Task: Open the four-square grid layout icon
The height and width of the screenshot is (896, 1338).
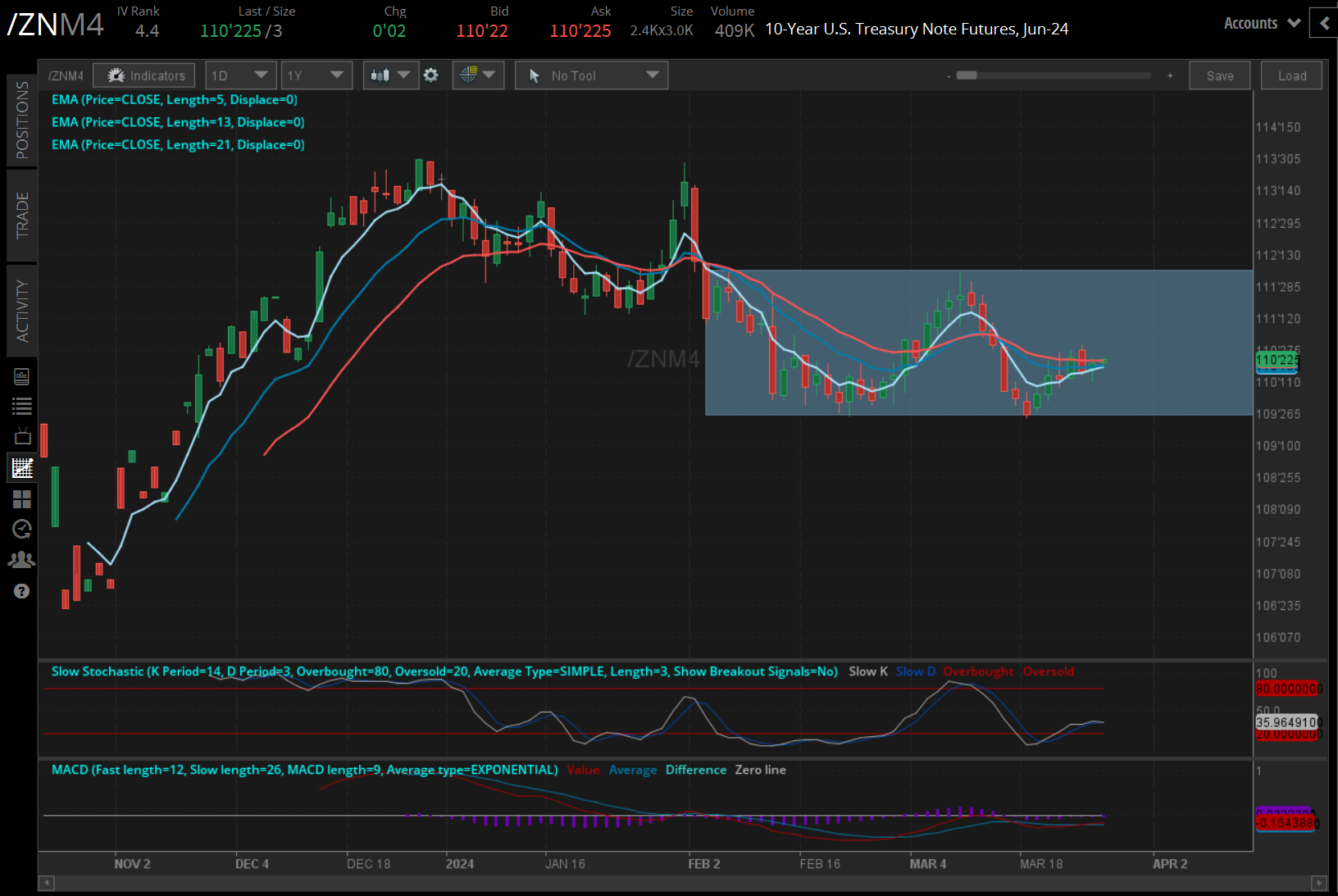Action: click(22, 498)
